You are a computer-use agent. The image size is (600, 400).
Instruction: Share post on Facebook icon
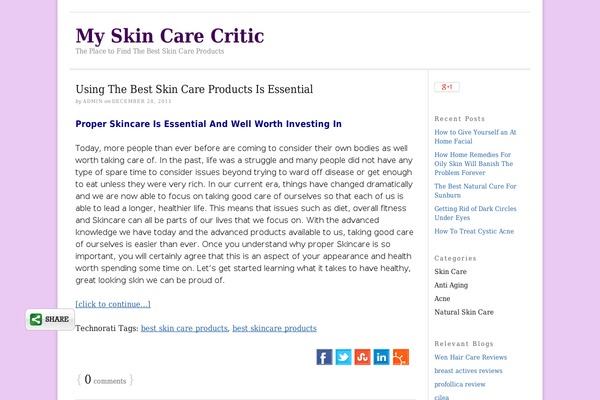[x=324, y=357]
